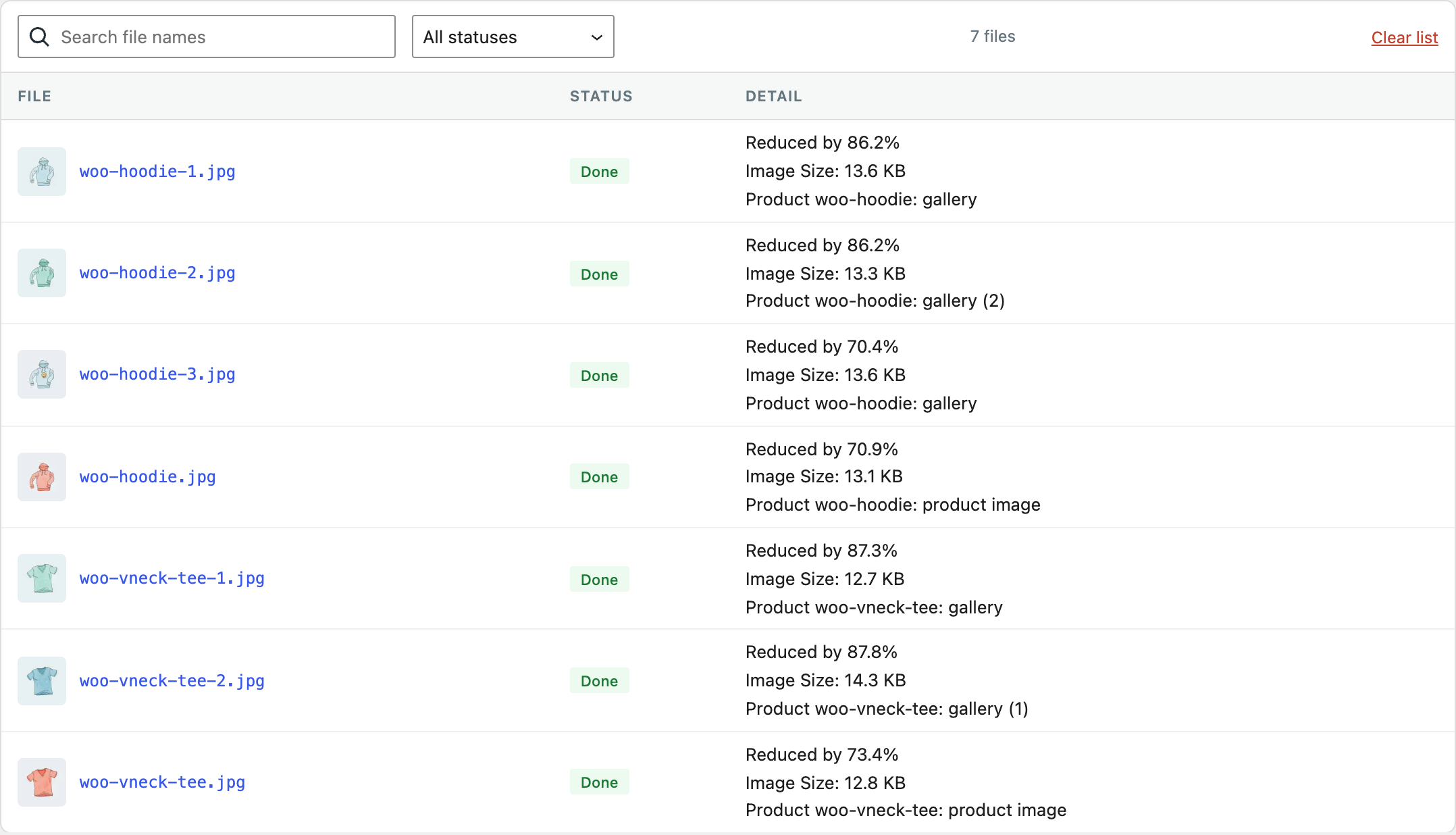Open thumbnail of woo-hoodie.jpg

click(42, 477)
